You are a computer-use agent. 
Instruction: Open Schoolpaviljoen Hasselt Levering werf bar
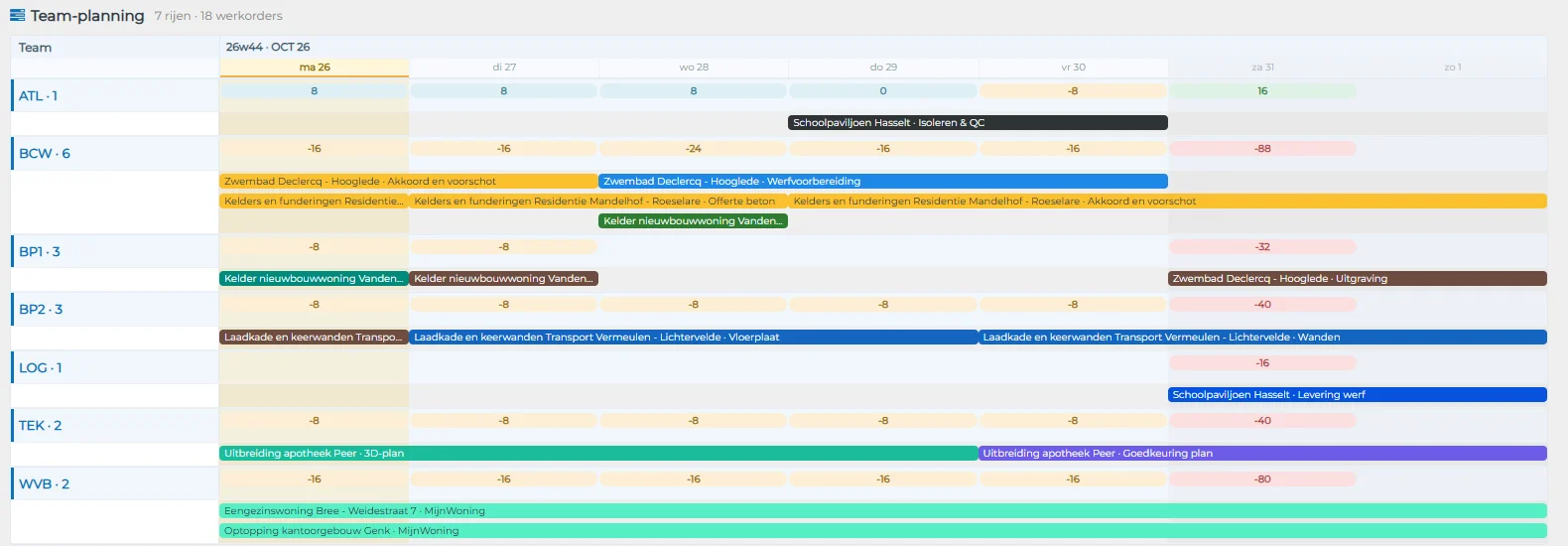point(1358,395)
